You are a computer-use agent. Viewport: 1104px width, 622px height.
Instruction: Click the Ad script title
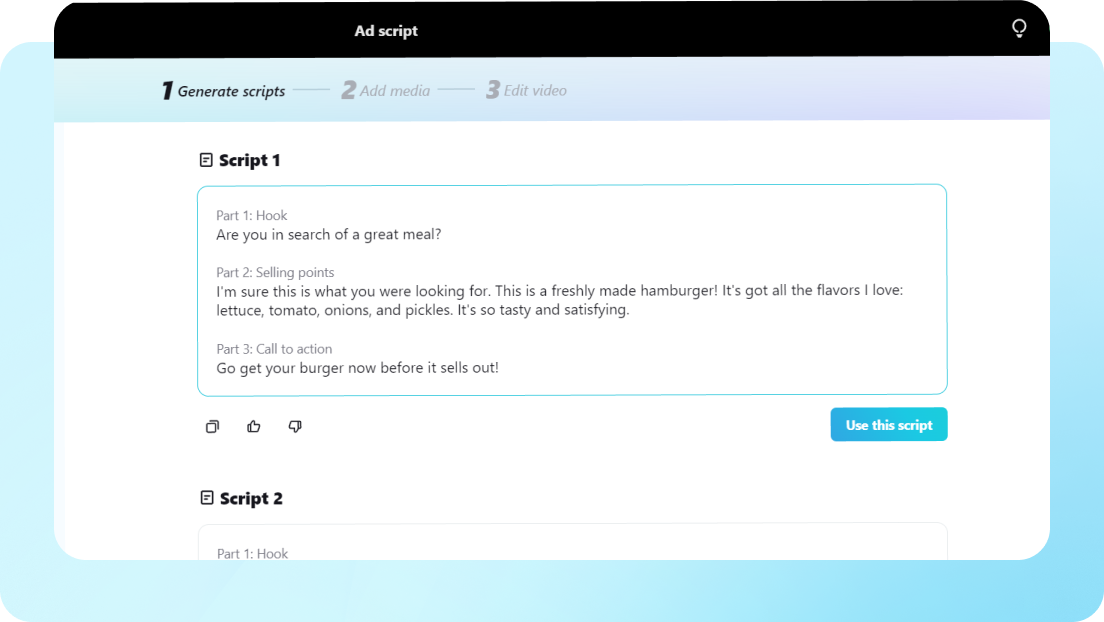tap(386, 31)
